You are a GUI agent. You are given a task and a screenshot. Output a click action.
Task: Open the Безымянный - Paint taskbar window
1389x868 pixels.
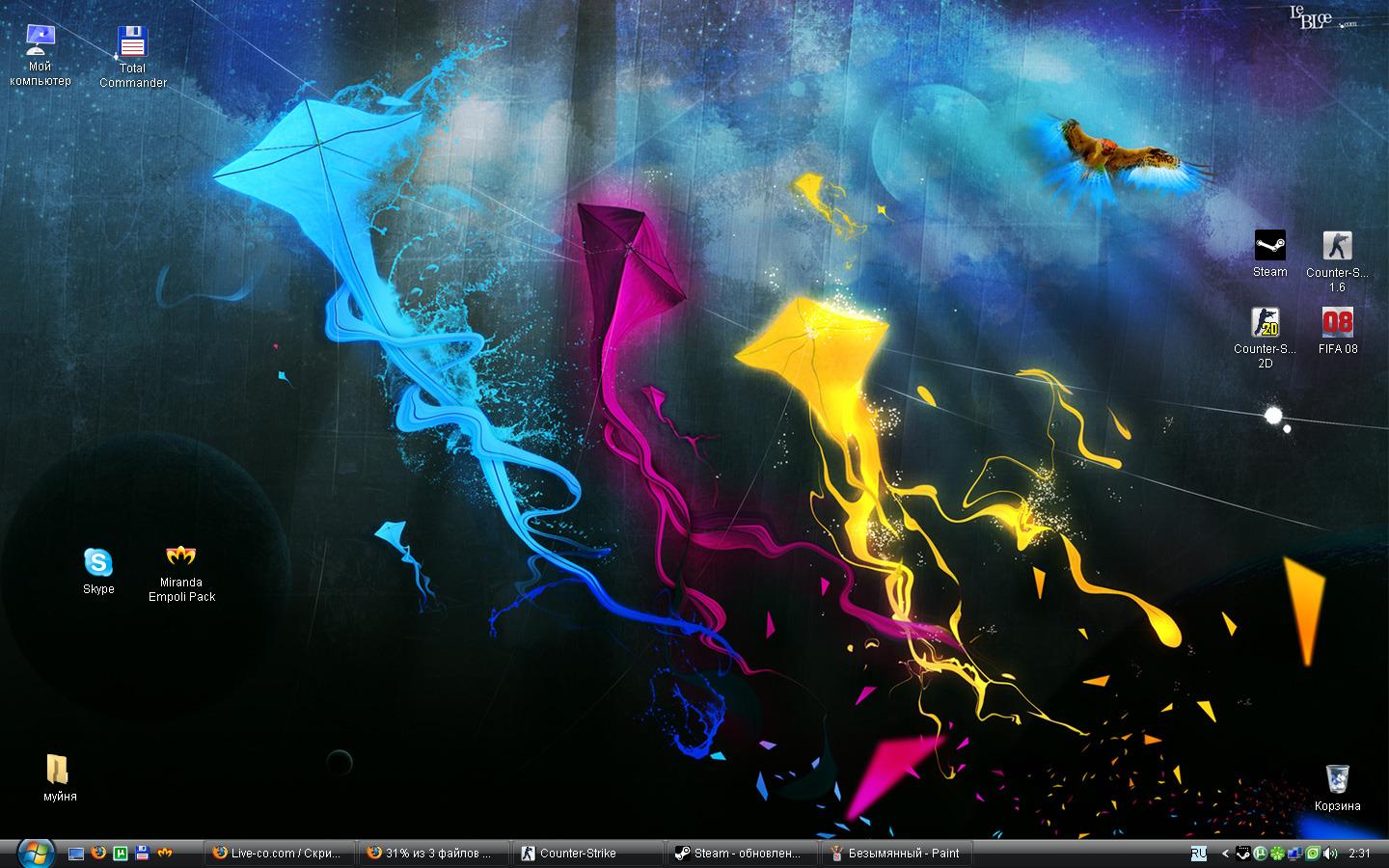coord(895,854)
